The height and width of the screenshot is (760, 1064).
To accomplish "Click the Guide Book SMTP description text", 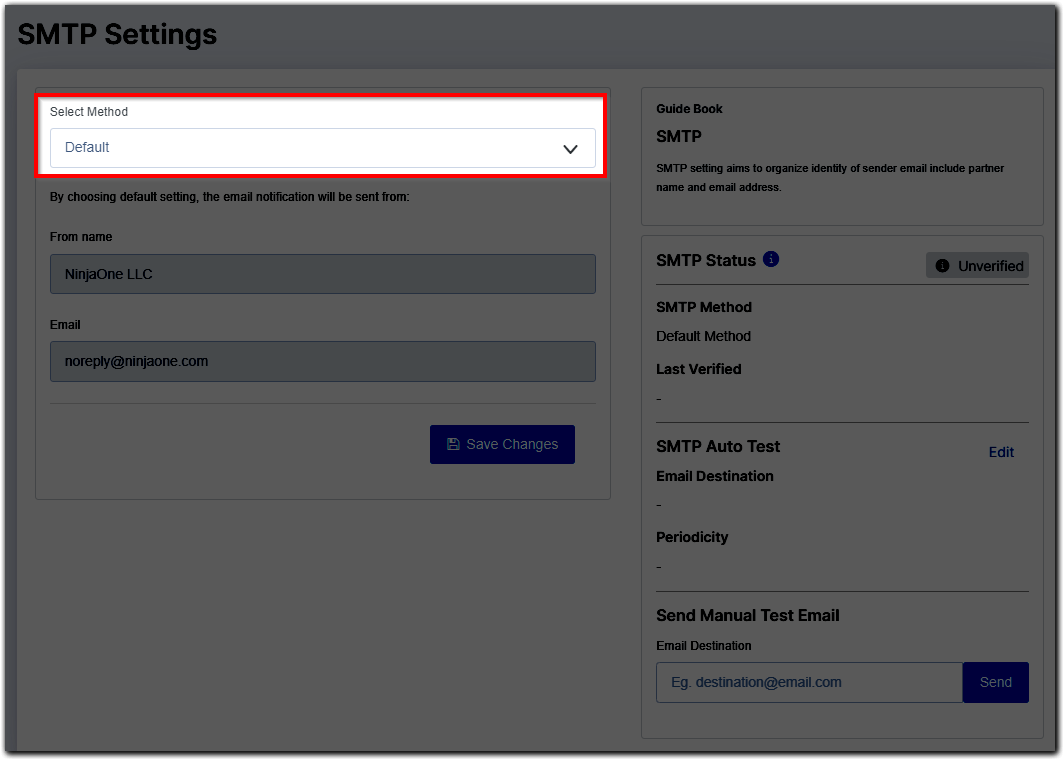I will [x=829, y=177].
